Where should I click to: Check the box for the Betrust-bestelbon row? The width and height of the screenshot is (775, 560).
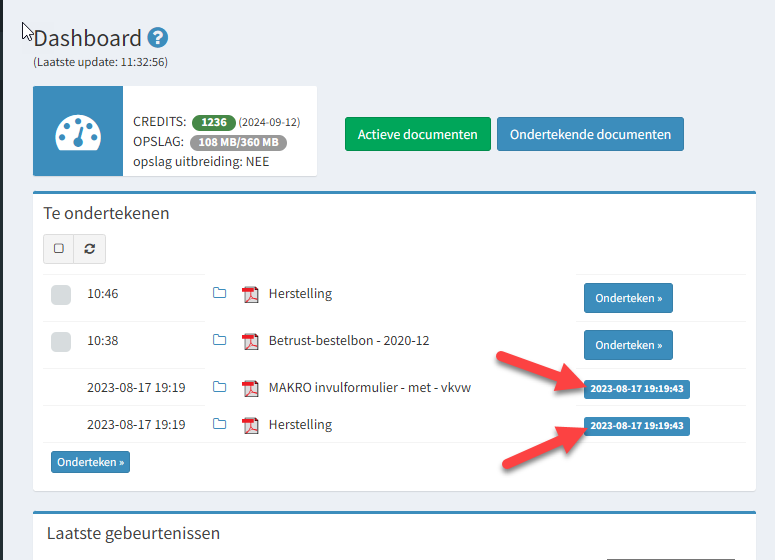[x=61, y=342]
